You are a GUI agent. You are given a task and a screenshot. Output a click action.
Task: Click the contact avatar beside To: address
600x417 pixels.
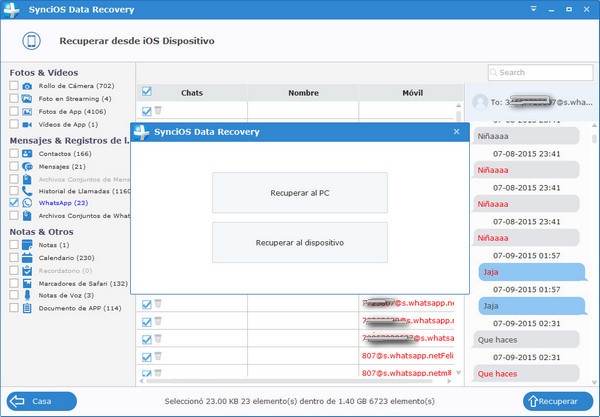pyautogui.click(x=480, y=102)
